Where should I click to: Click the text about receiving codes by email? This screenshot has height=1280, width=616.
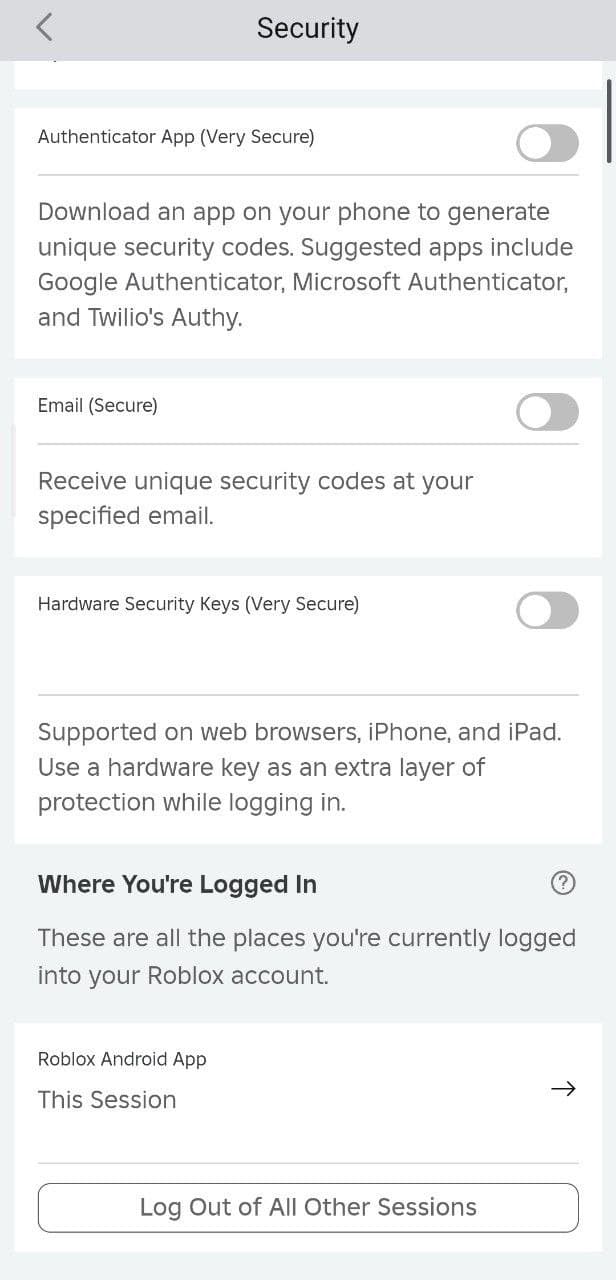(255, 498)
